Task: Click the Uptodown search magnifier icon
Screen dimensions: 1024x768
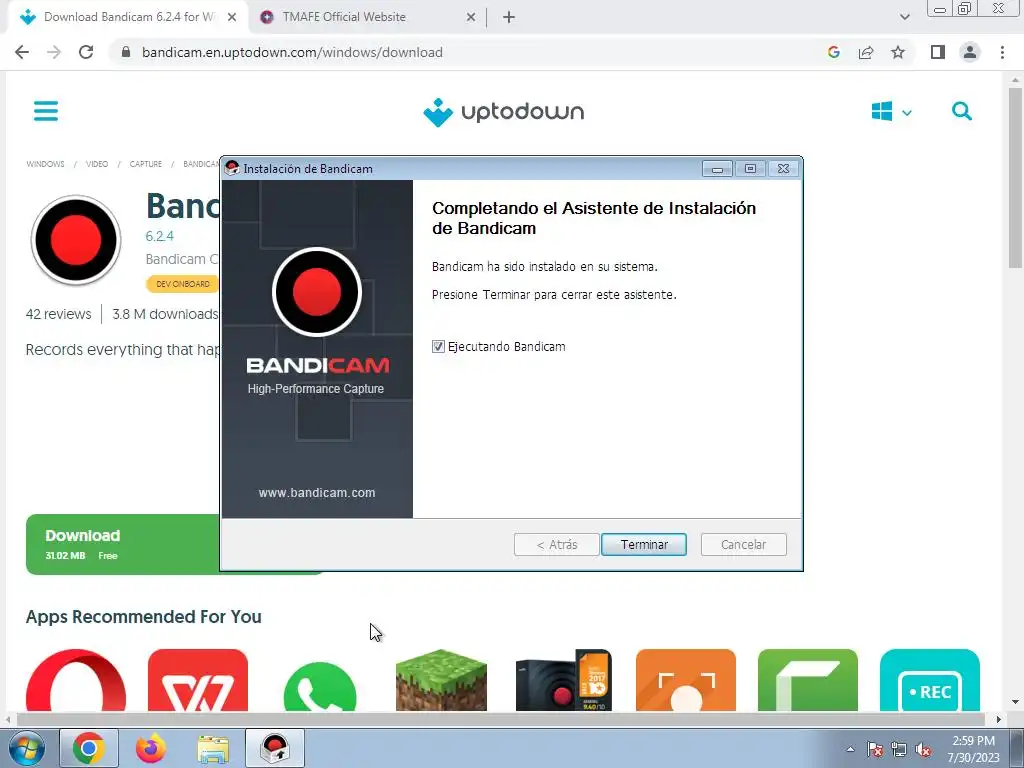Action: (961, 111)
